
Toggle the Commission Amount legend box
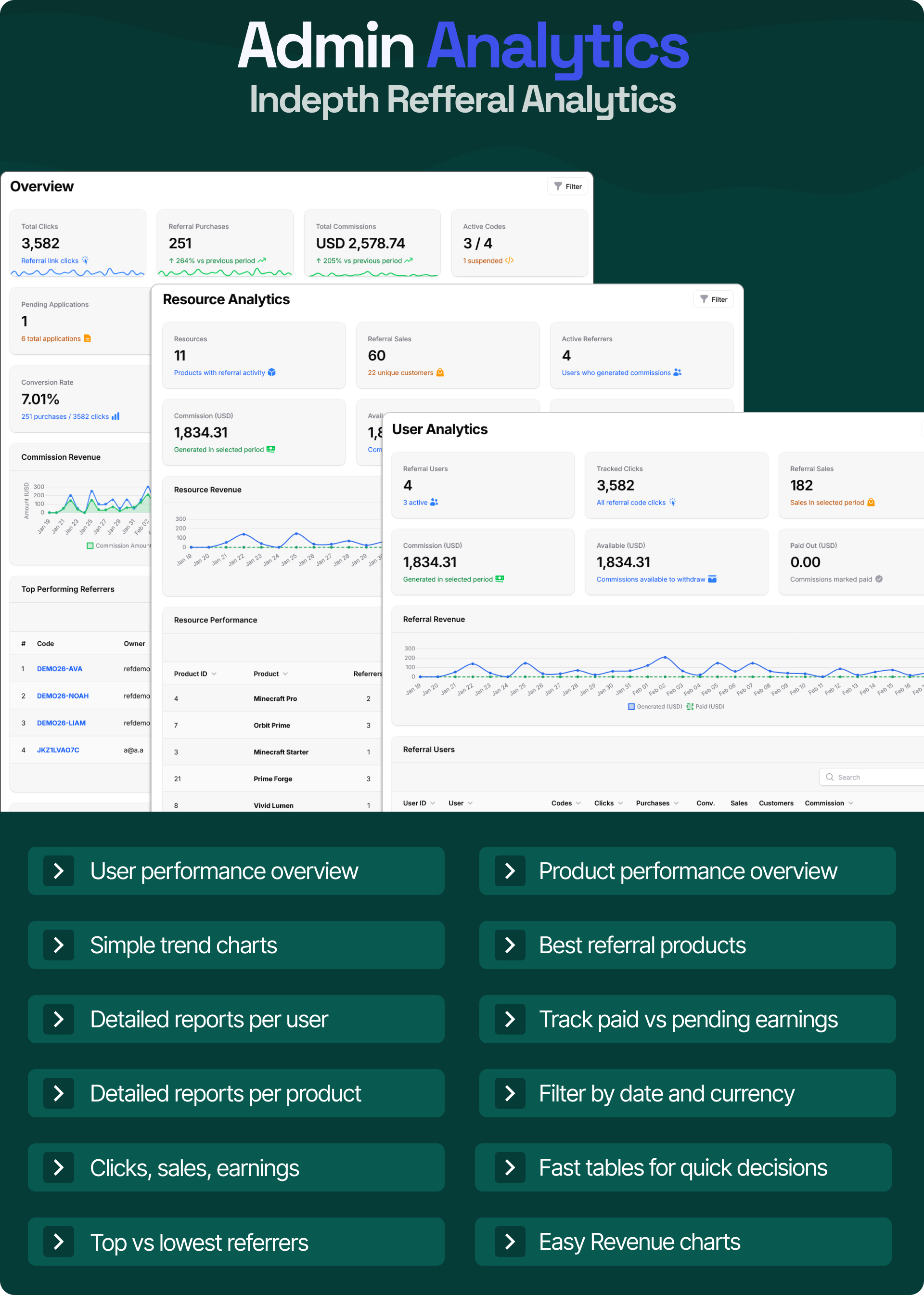(x=90, y=546)
